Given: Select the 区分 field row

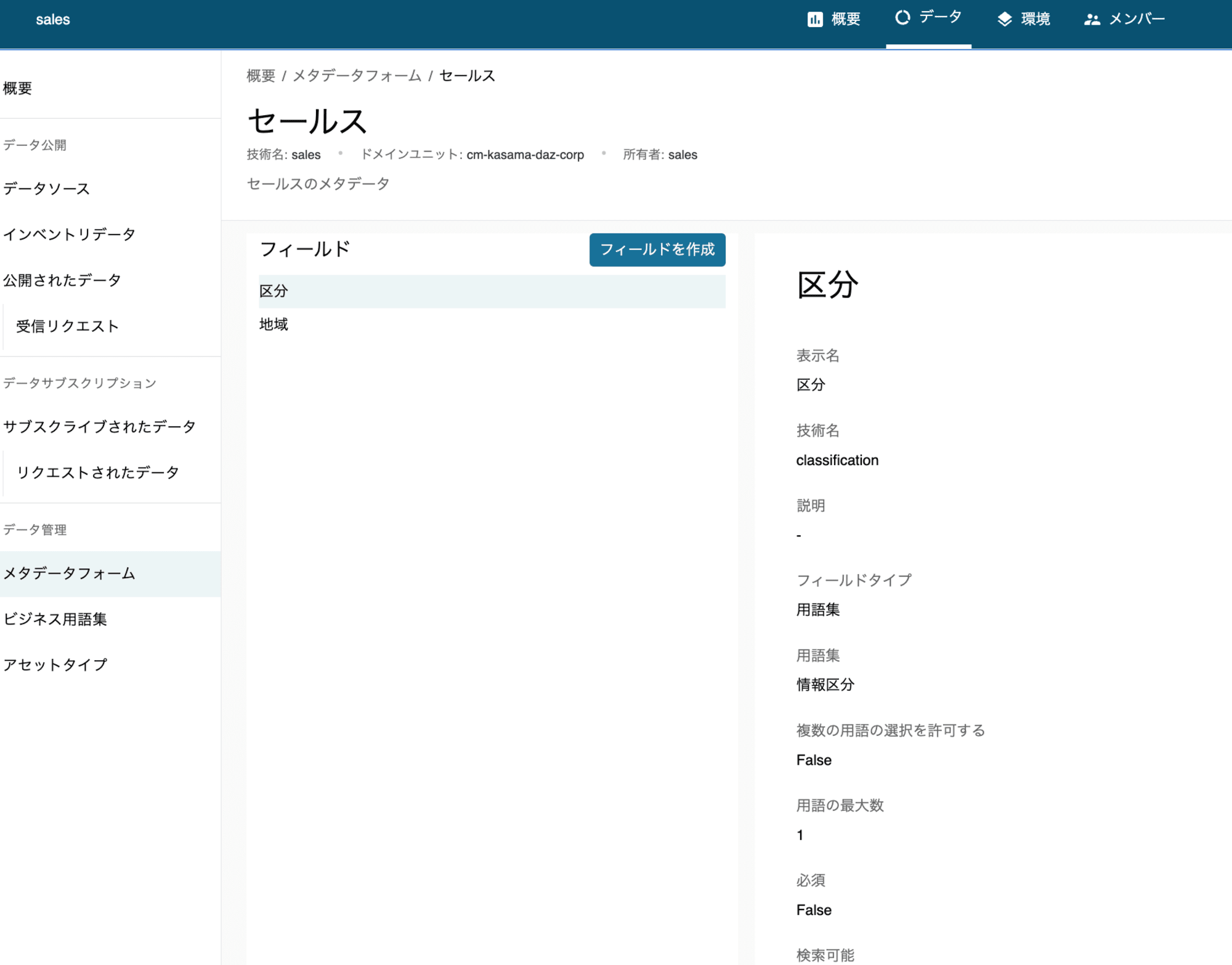Looking at the screenshot, I should click(492, 291).
